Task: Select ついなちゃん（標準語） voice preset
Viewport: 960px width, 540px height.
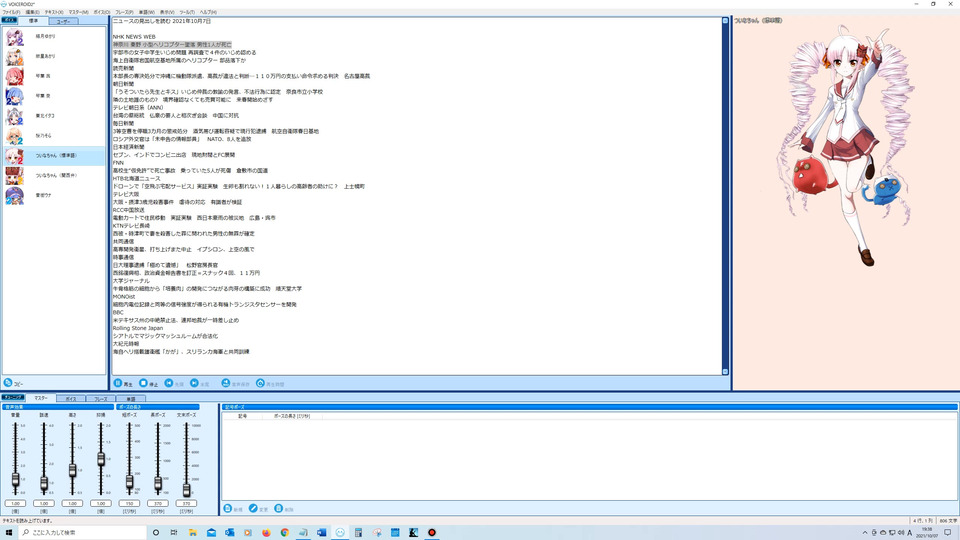Action: pyautogui.click(x=54, y=156)
